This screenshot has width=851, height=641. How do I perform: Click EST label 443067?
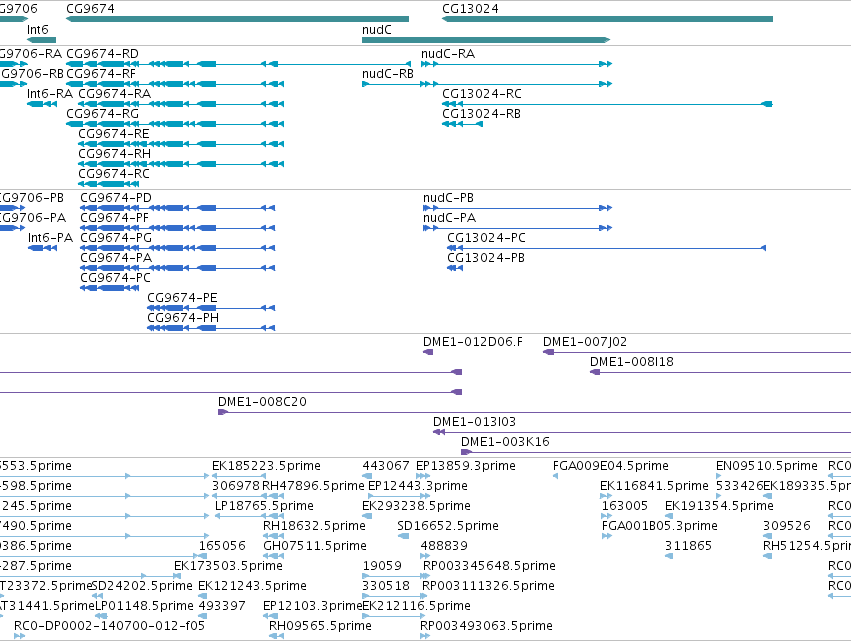386,466
